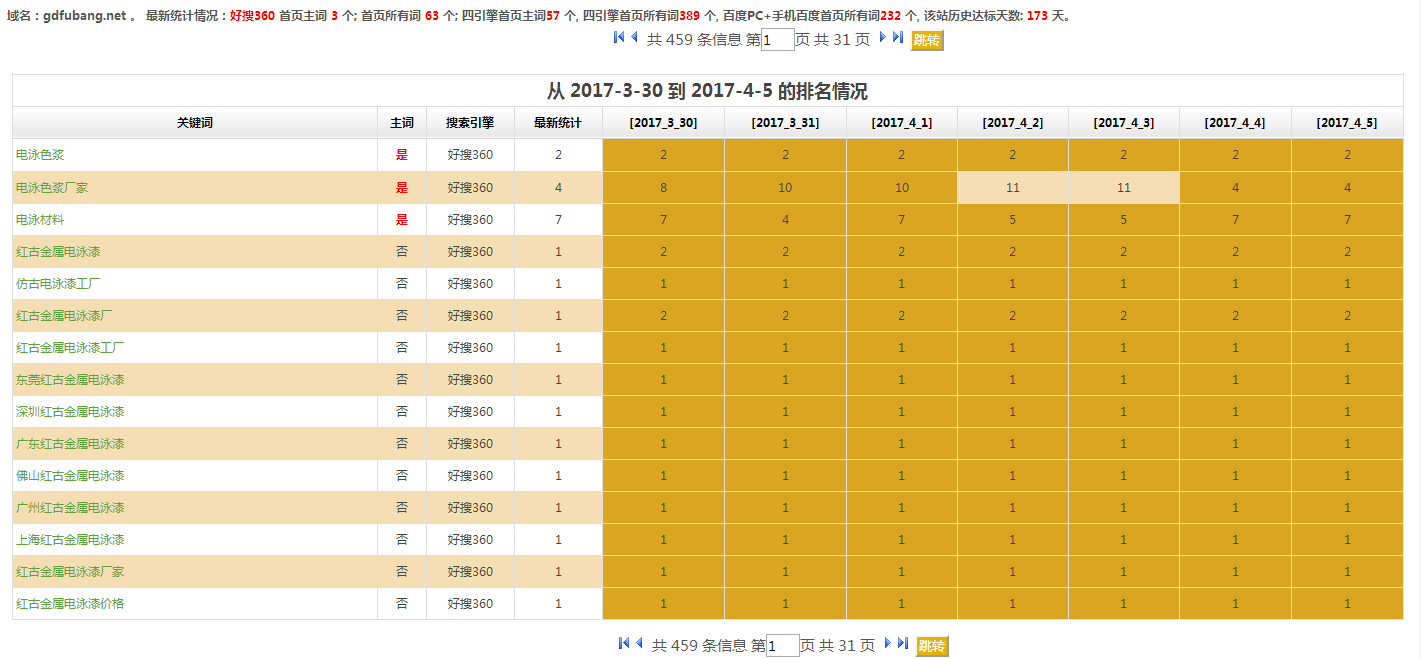Focus the page number field in bottom pagination

pos(783,646)
